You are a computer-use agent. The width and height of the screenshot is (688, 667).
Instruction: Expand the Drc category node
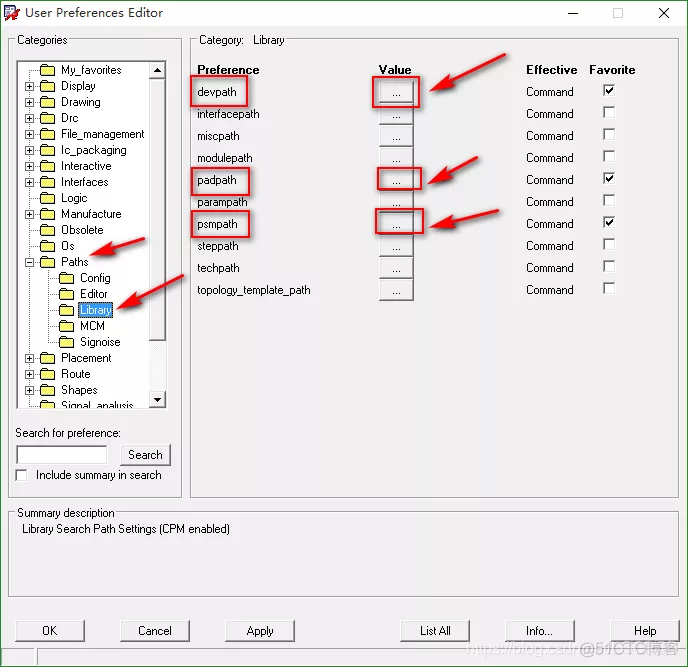[x=29, y=118]
